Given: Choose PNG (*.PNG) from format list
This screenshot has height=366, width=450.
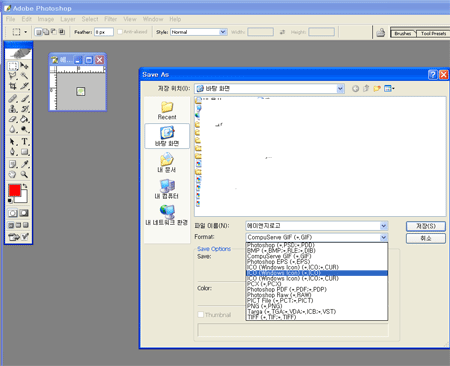Looking at the screenshot, I should coord(265,306).
